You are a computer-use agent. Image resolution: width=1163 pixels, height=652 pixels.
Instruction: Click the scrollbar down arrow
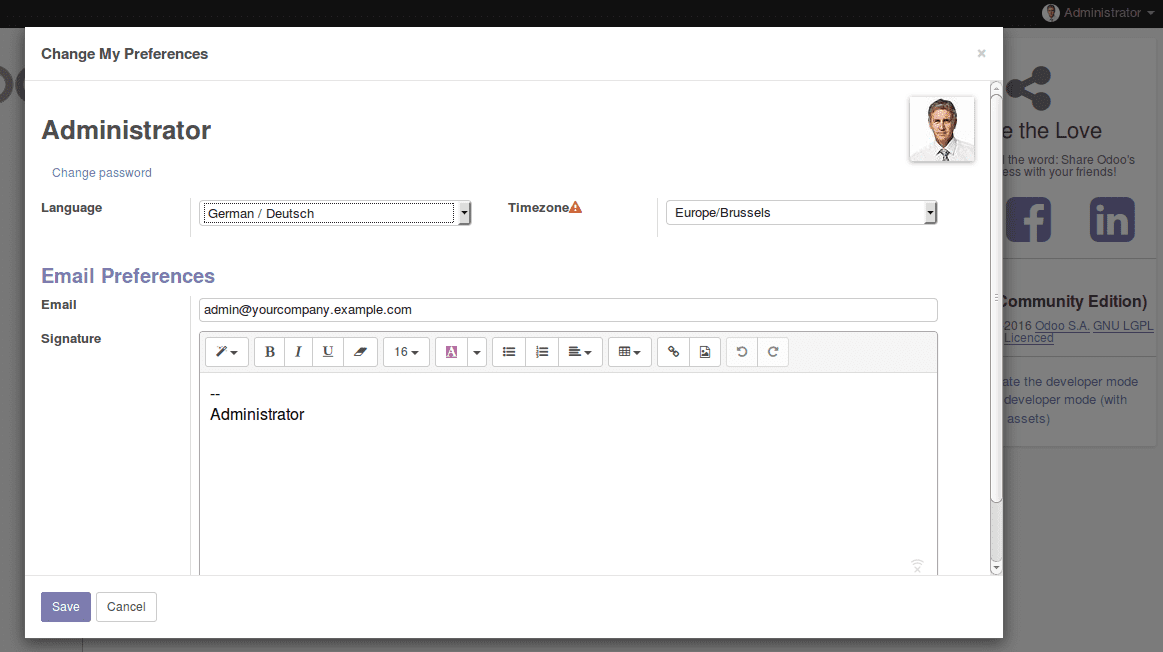(x=996, y=568)
